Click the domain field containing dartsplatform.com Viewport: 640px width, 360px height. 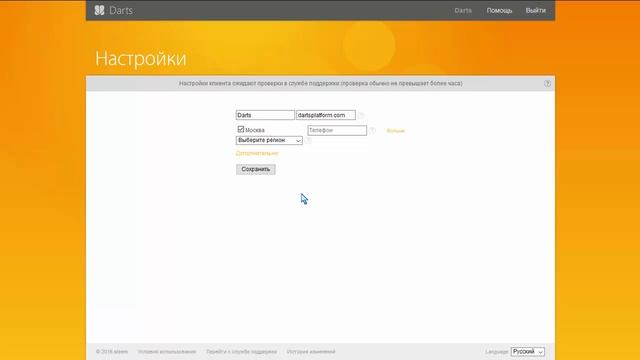pyautogui.click(x=326, y=115)
